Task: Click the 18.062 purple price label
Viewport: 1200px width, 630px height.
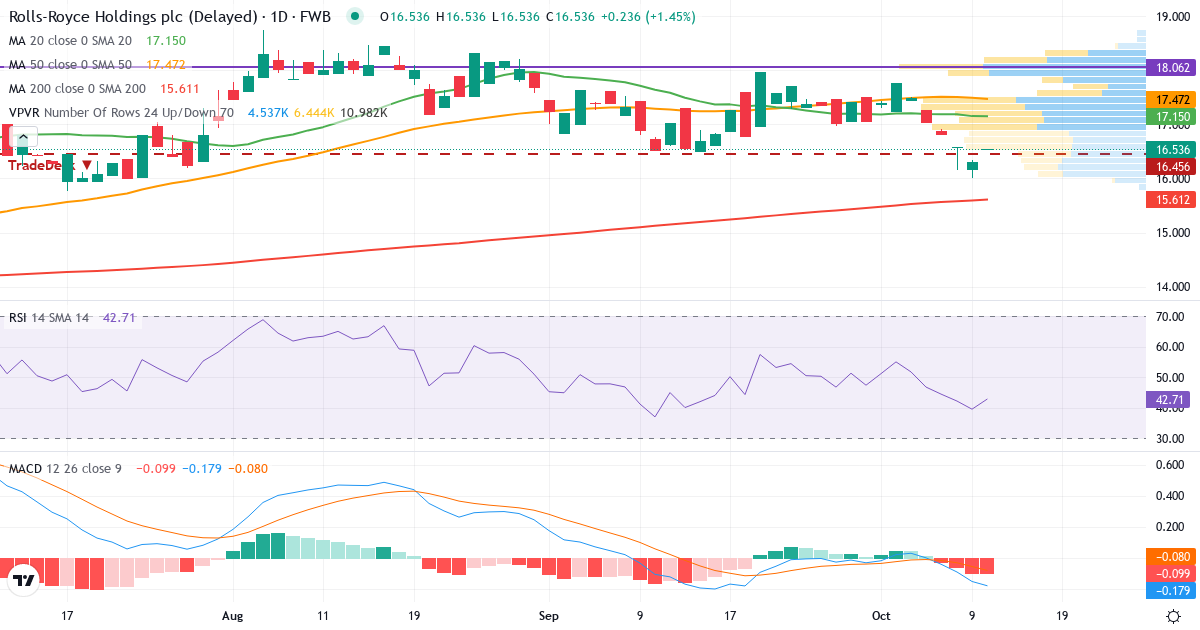Action: pos(1171,67)
